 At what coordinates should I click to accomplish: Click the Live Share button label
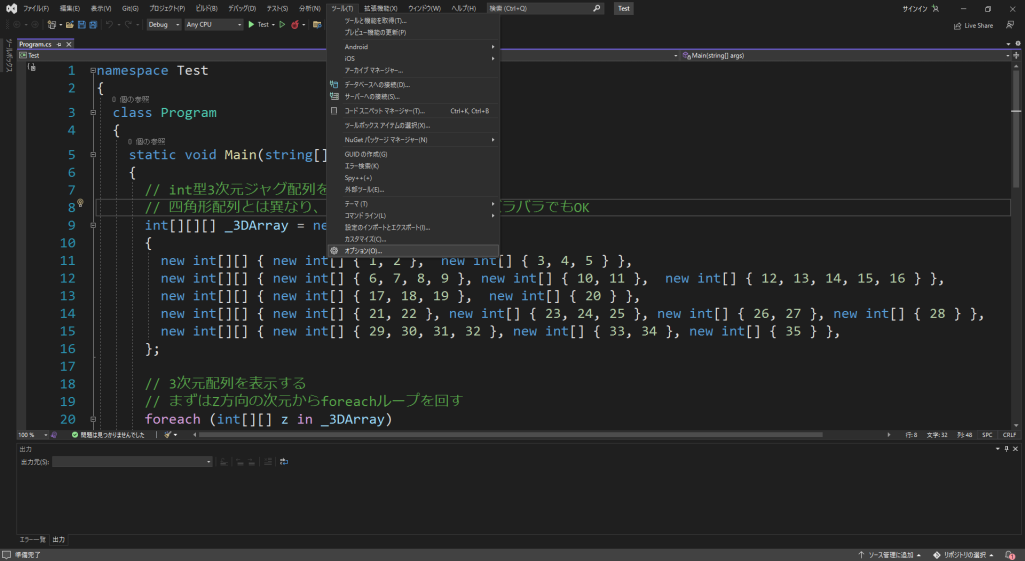978,26
